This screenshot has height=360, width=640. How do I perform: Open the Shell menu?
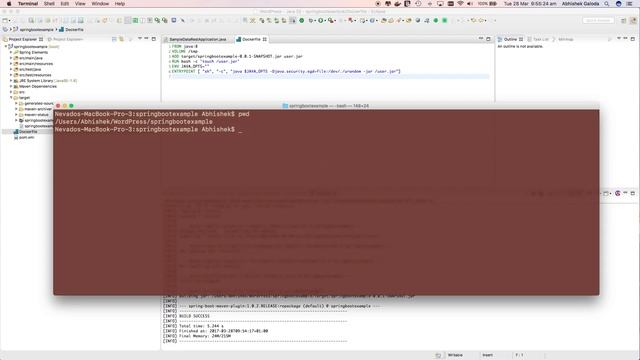pos(49,4)
